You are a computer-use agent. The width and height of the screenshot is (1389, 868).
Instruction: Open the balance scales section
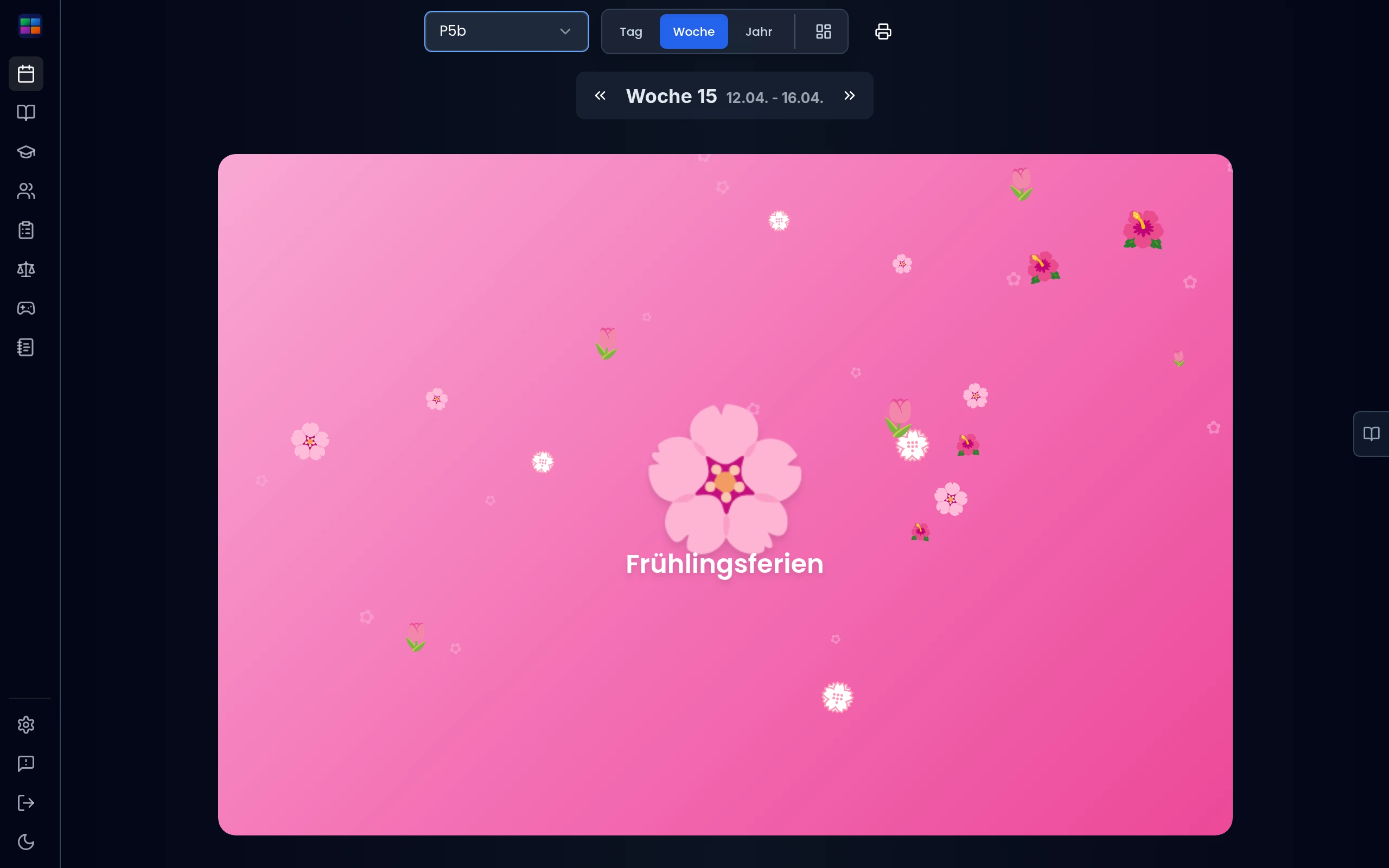tap(26, 269)
